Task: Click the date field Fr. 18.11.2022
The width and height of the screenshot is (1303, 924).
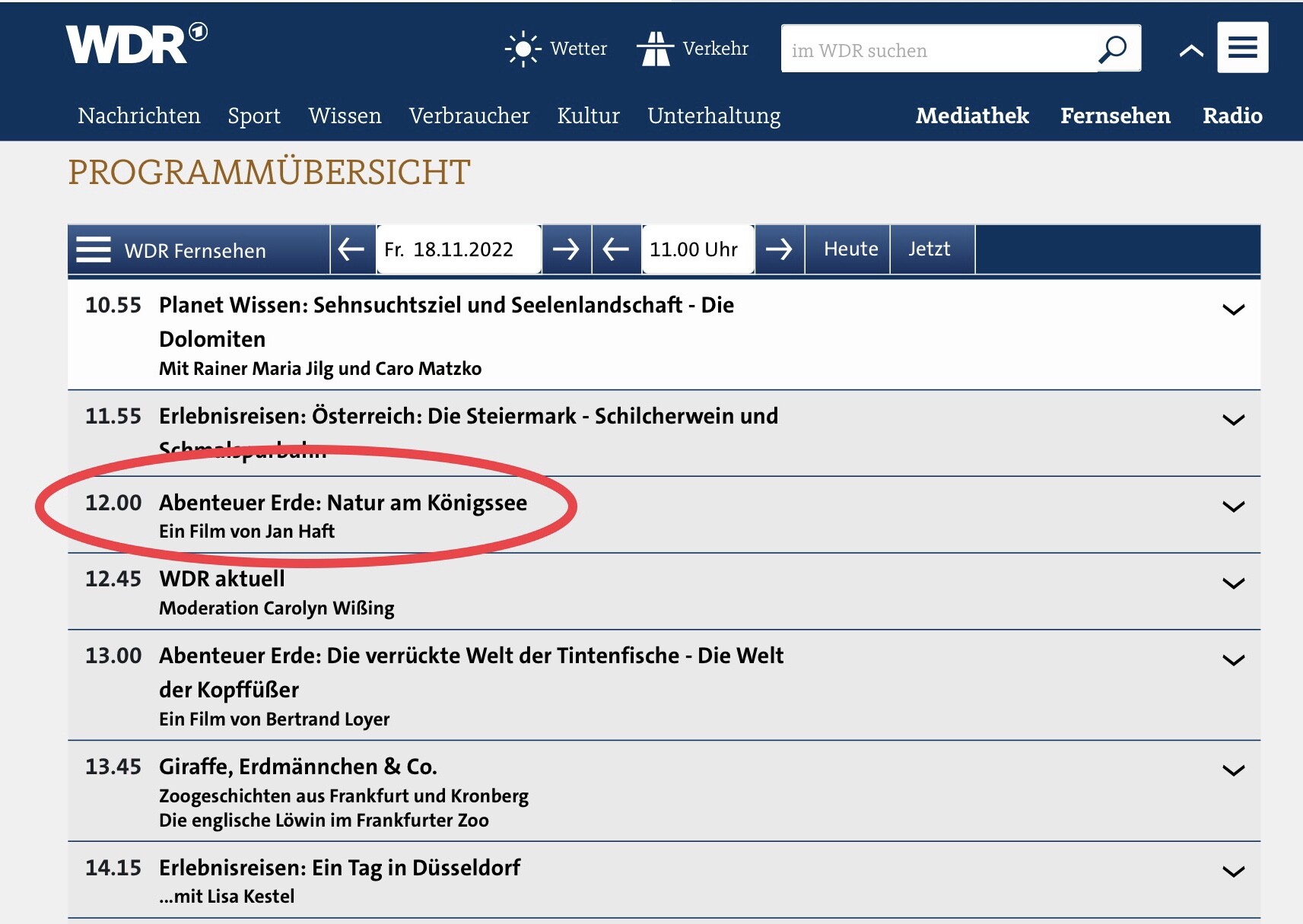Action: pyautogui.click(x=459, y=249)
